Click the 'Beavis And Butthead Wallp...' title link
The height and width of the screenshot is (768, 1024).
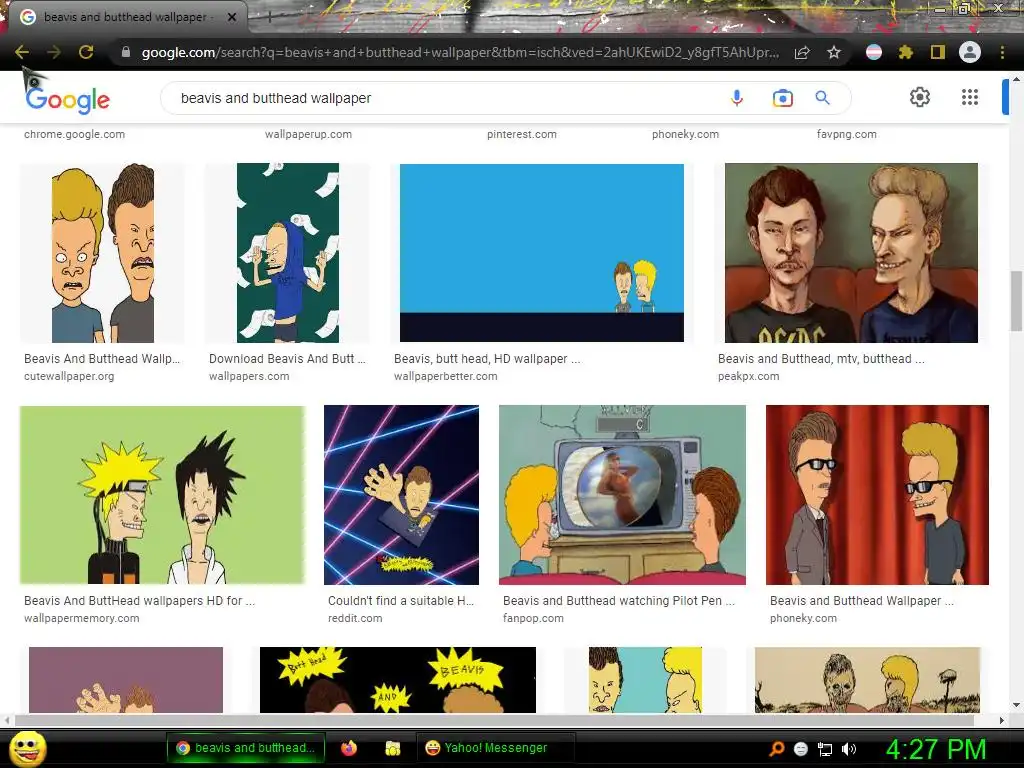click(x=102, y=359)
